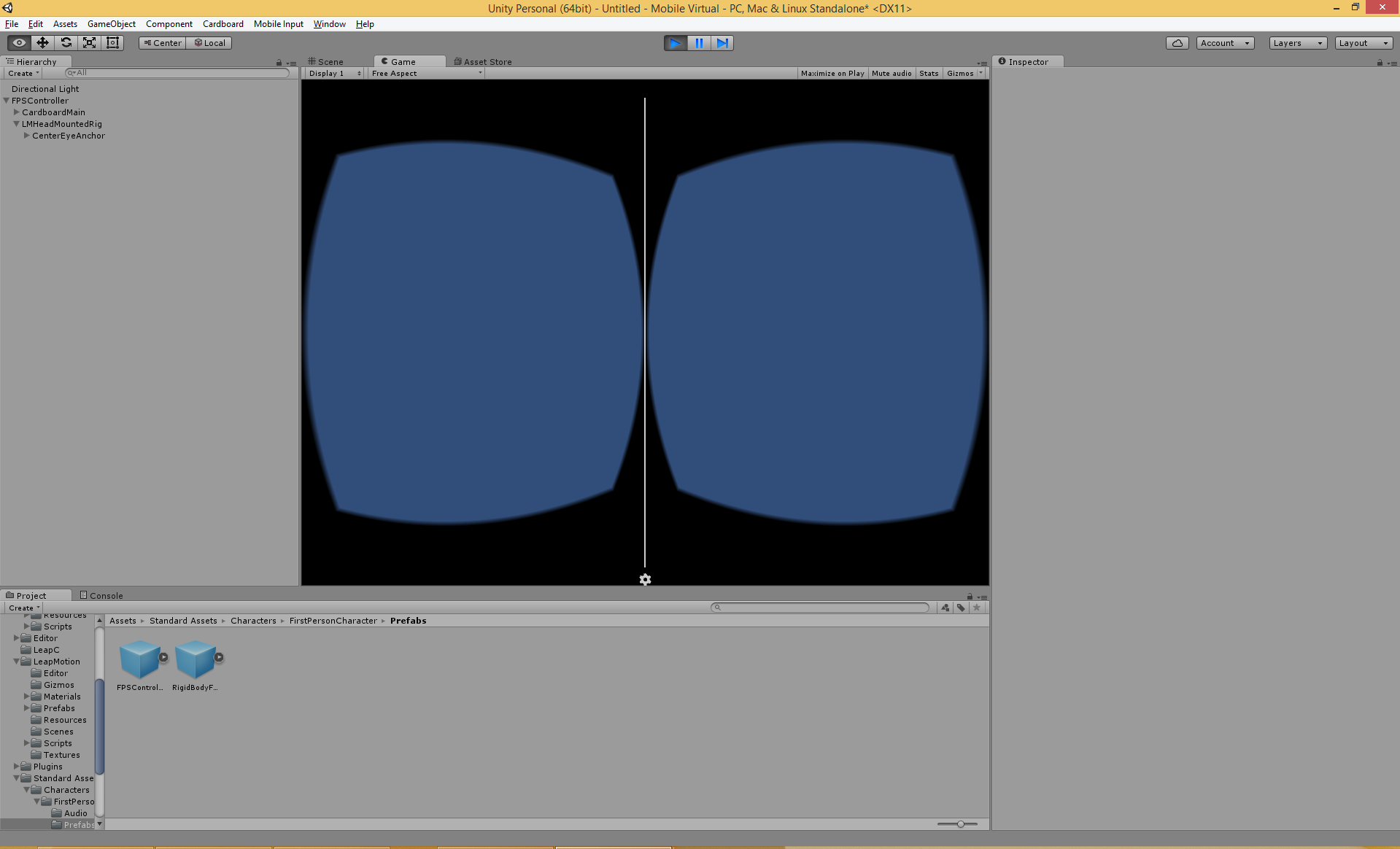
Task: Open Inspector panel options menu
Action: 1392,63
